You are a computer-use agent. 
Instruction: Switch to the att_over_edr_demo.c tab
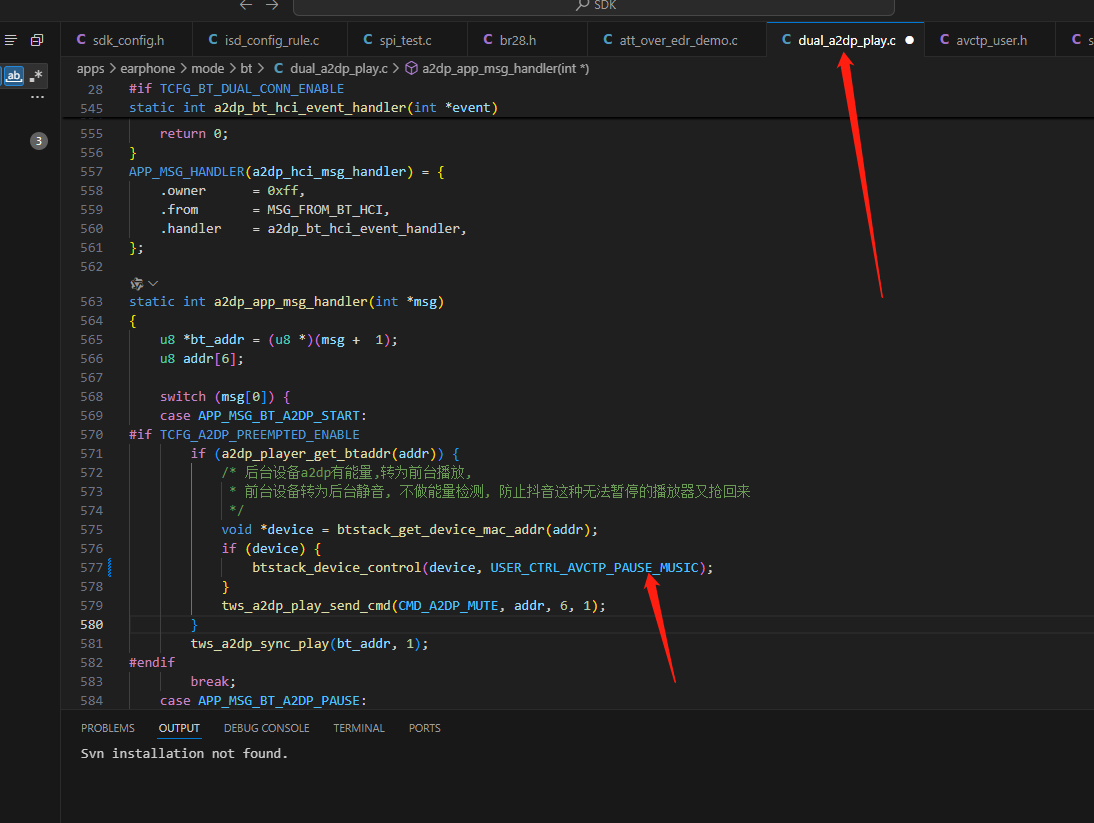(x=677, y=40)
